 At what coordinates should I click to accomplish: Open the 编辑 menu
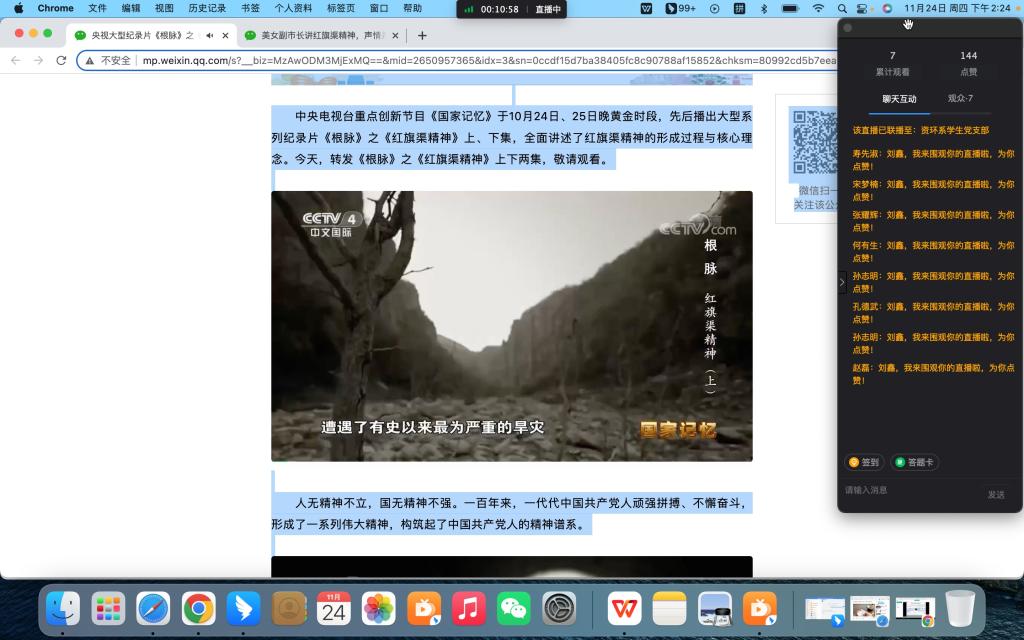(x=131, y=8)
